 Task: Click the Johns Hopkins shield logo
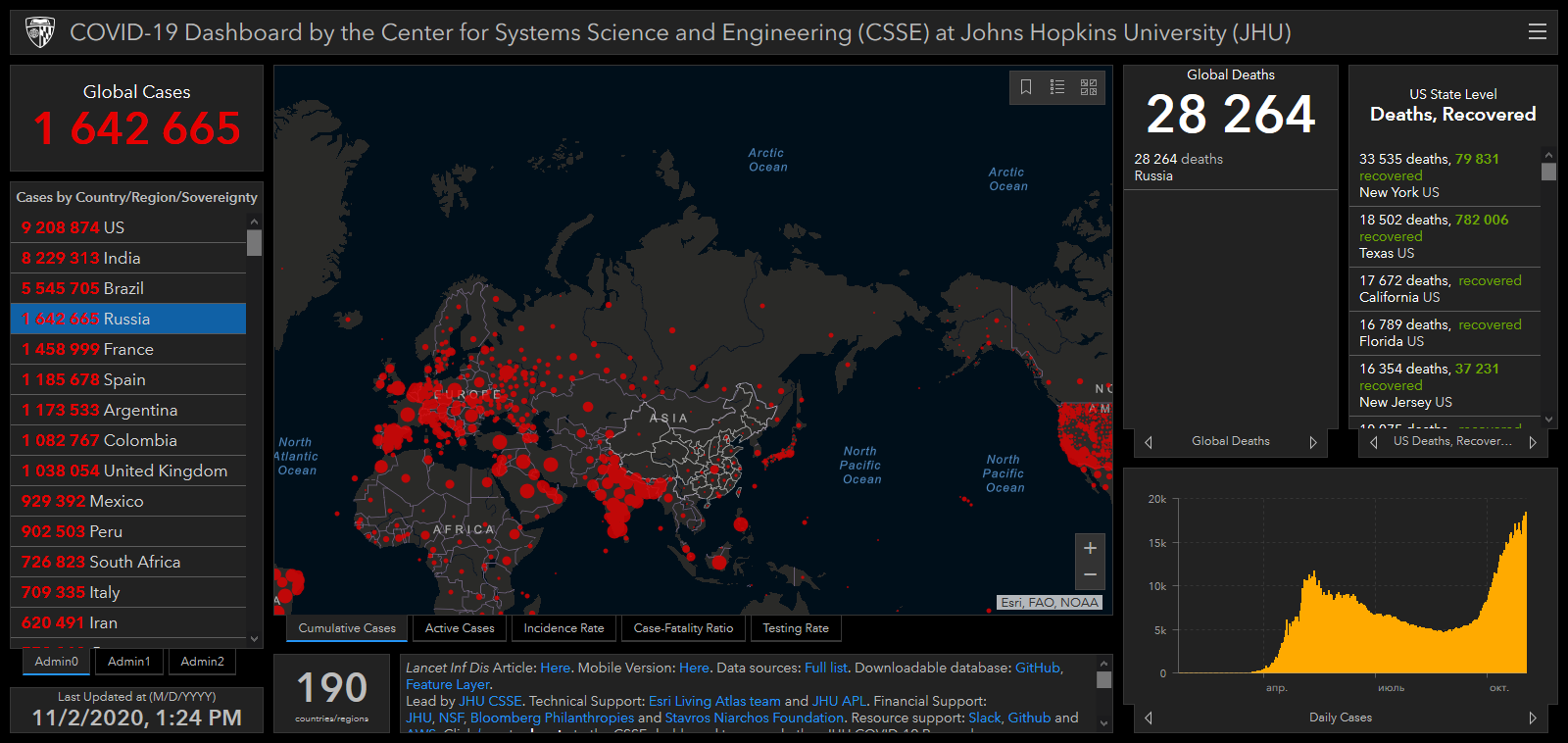[40, 32]
